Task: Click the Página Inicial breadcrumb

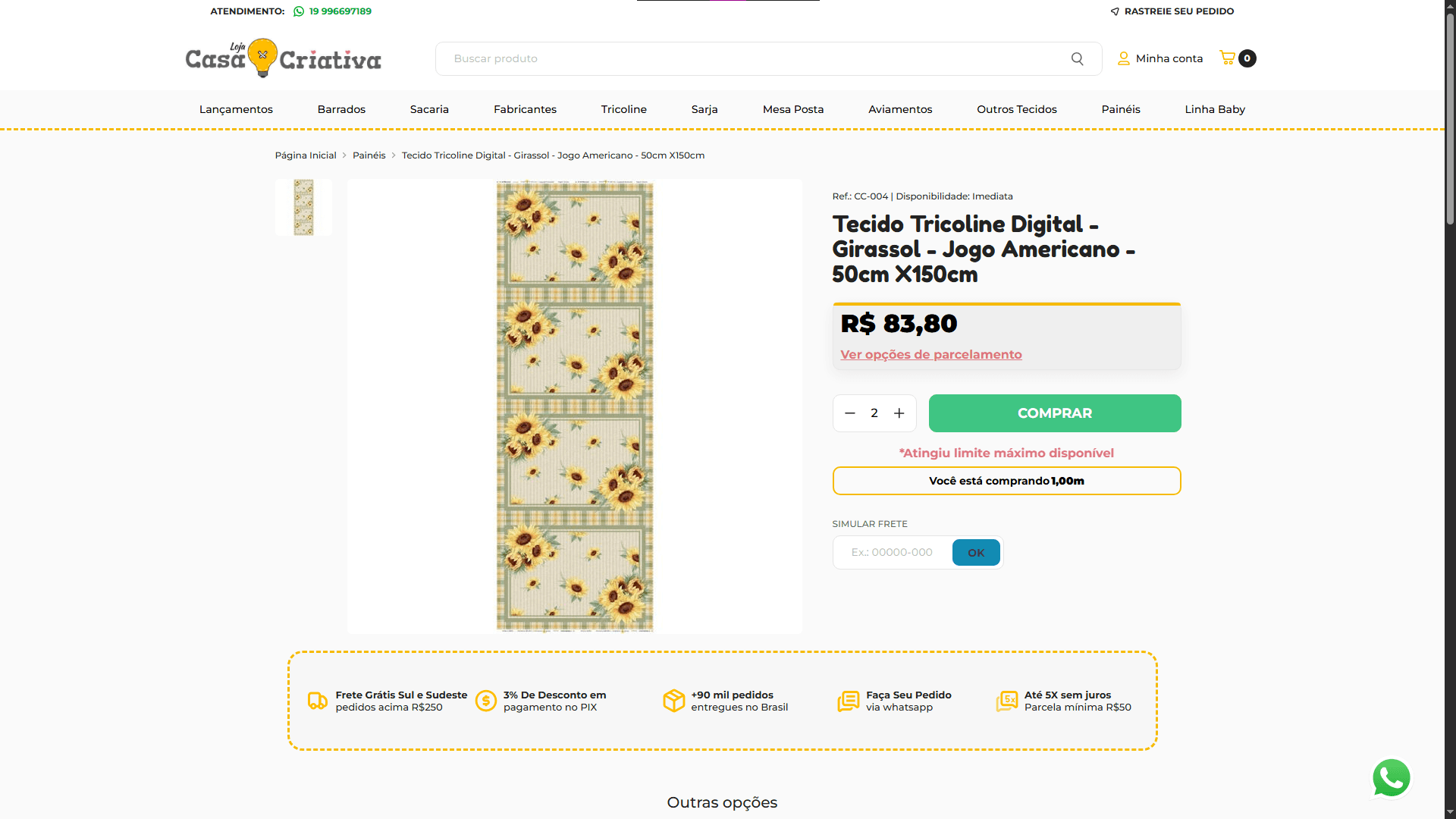Action: point(305,155)
